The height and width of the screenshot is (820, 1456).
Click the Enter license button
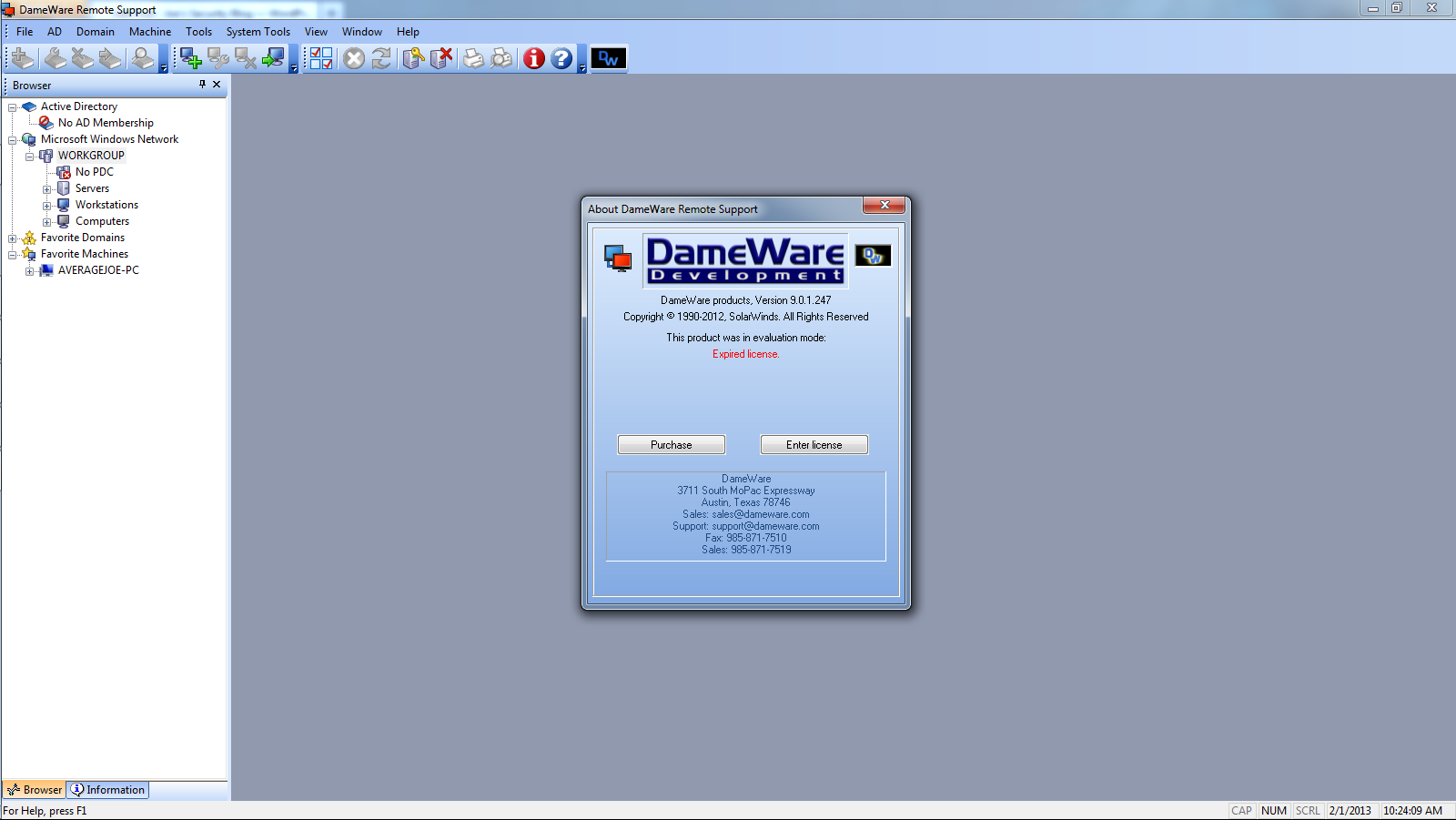[x=814, y=445]
